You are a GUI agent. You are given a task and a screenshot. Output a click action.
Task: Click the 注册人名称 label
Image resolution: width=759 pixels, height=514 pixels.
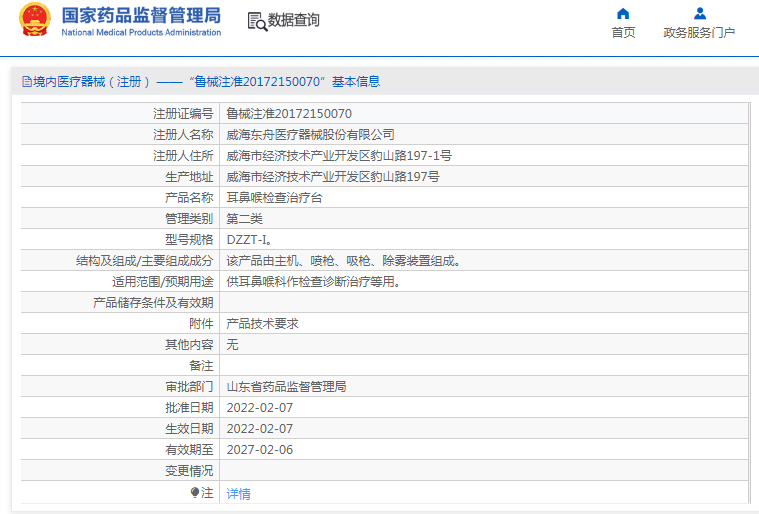point(183,135)
